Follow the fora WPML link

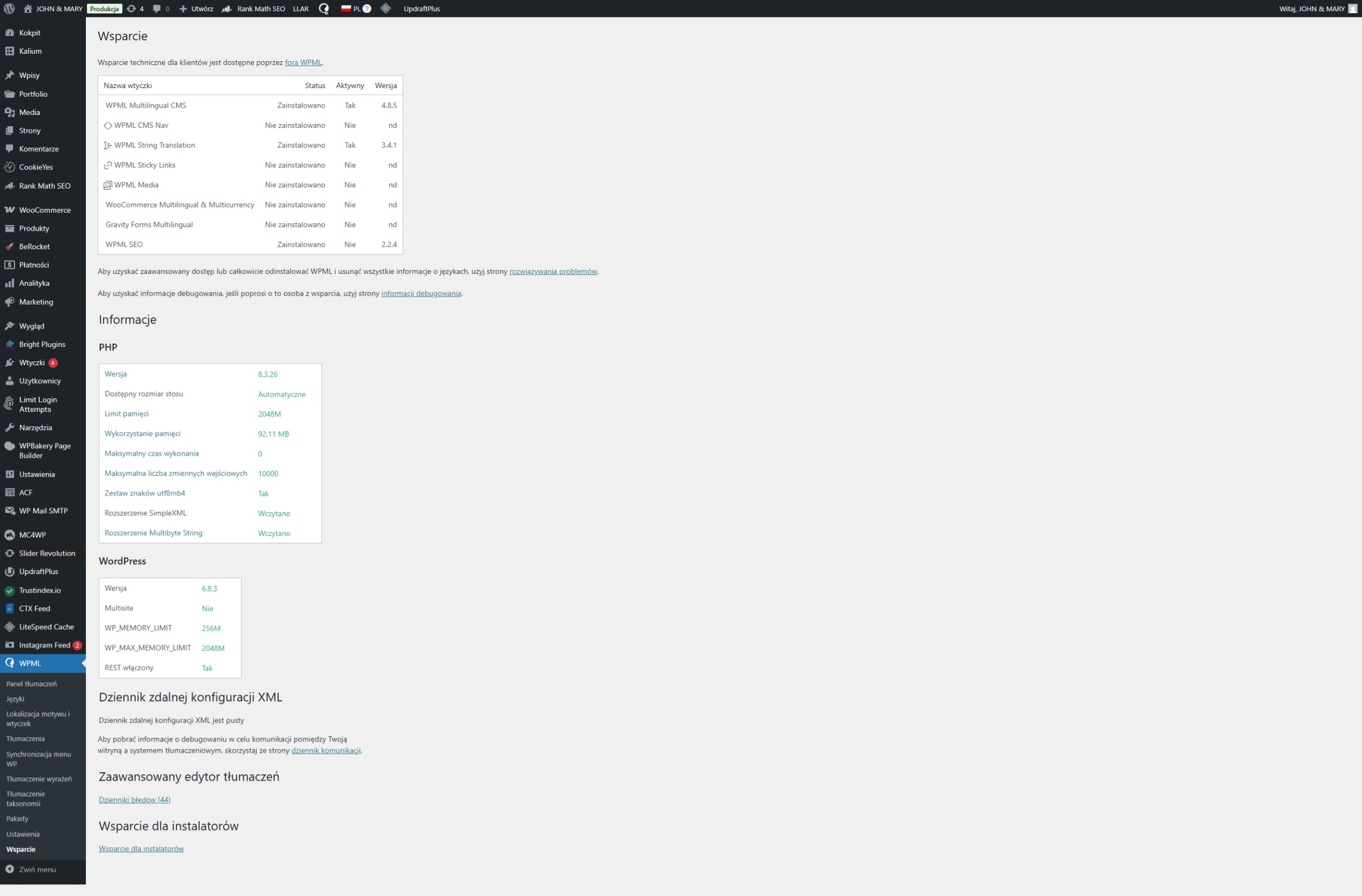(x=303, y=62)
